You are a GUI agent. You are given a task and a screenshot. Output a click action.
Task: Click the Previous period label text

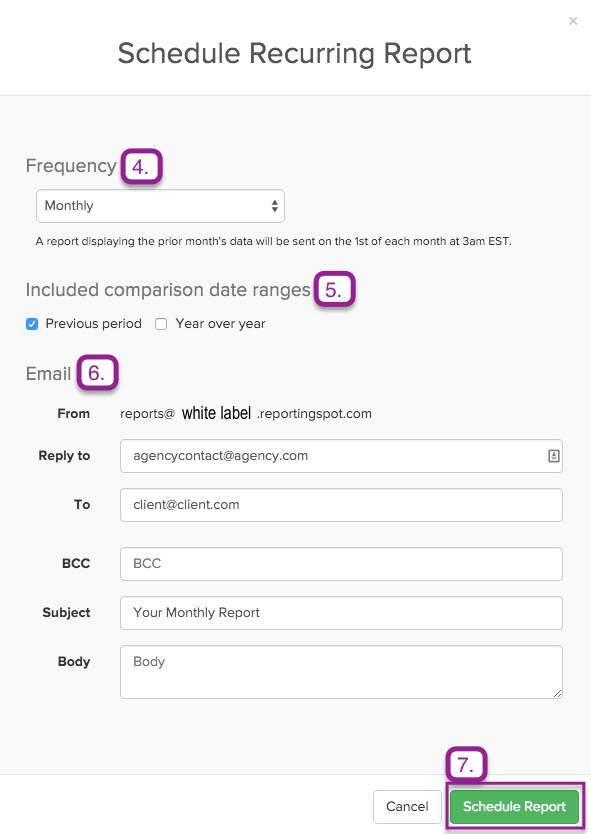point(94,324)
